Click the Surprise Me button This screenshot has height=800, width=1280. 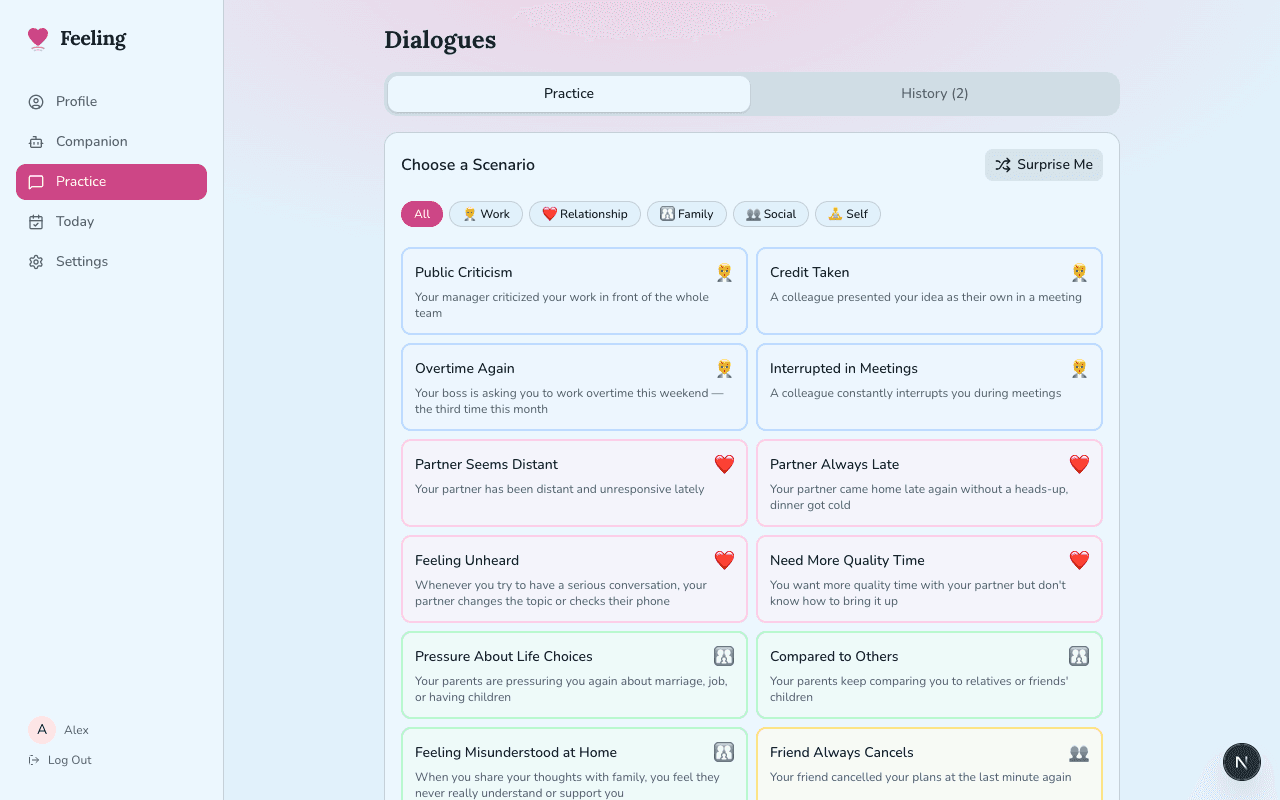(1043, 165)
